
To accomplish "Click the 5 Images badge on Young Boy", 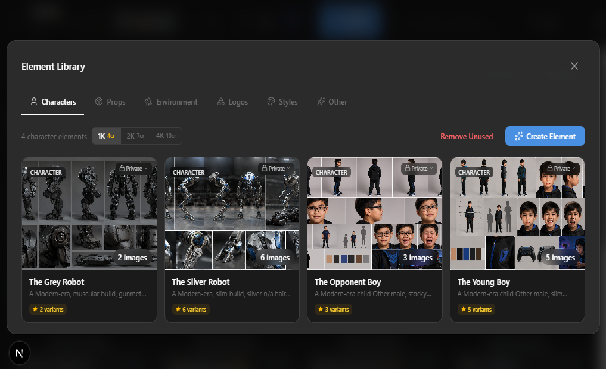I will (x=560, y=257).
